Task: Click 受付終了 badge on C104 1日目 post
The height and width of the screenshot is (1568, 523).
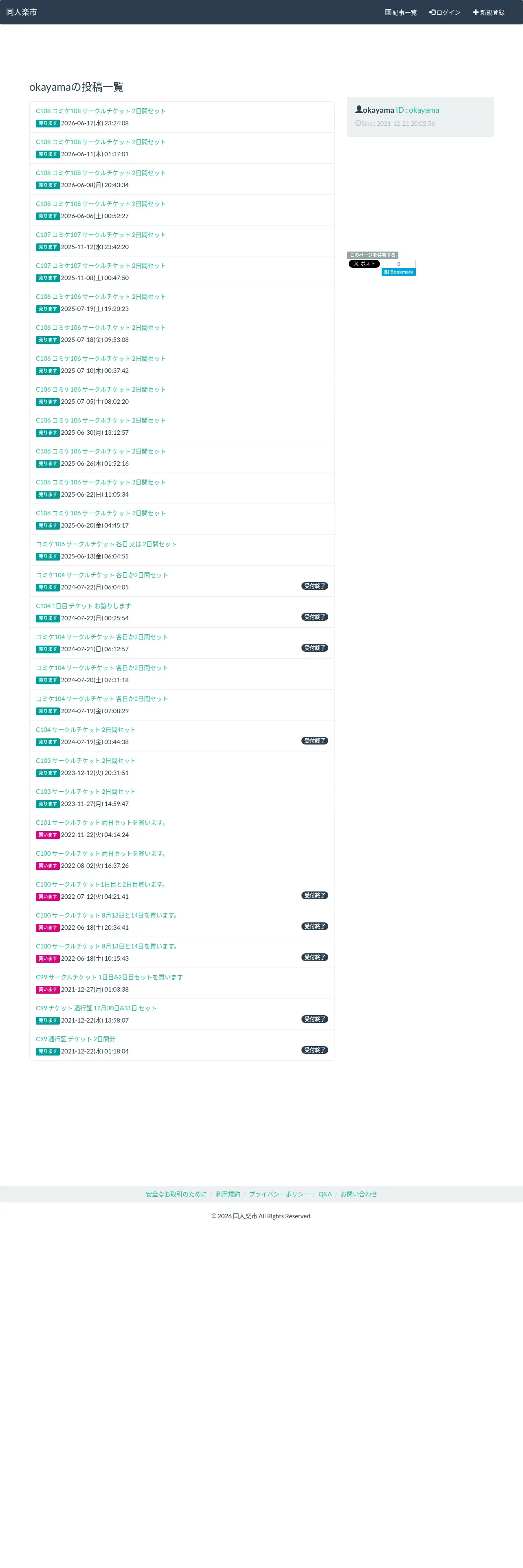Action: coord(315,617)
